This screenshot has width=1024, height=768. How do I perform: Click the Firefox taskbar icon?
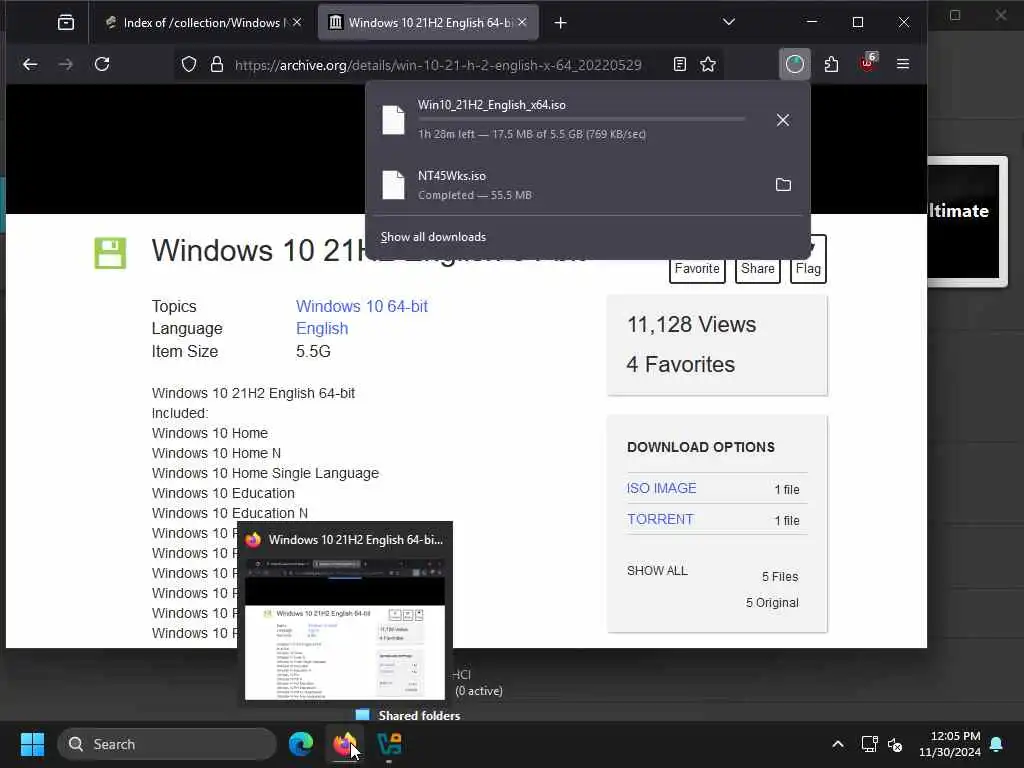coord(345,744)
